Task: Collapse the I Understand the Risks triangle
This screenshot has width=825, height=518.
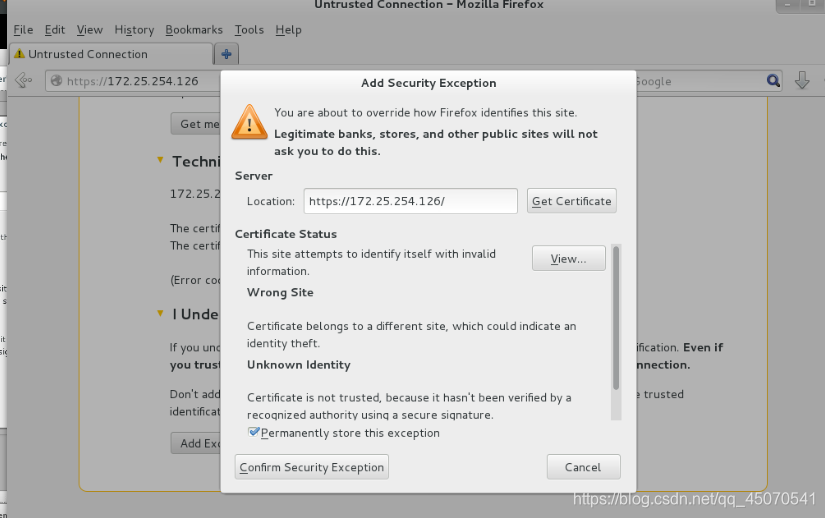Action: tap(160, 313)
